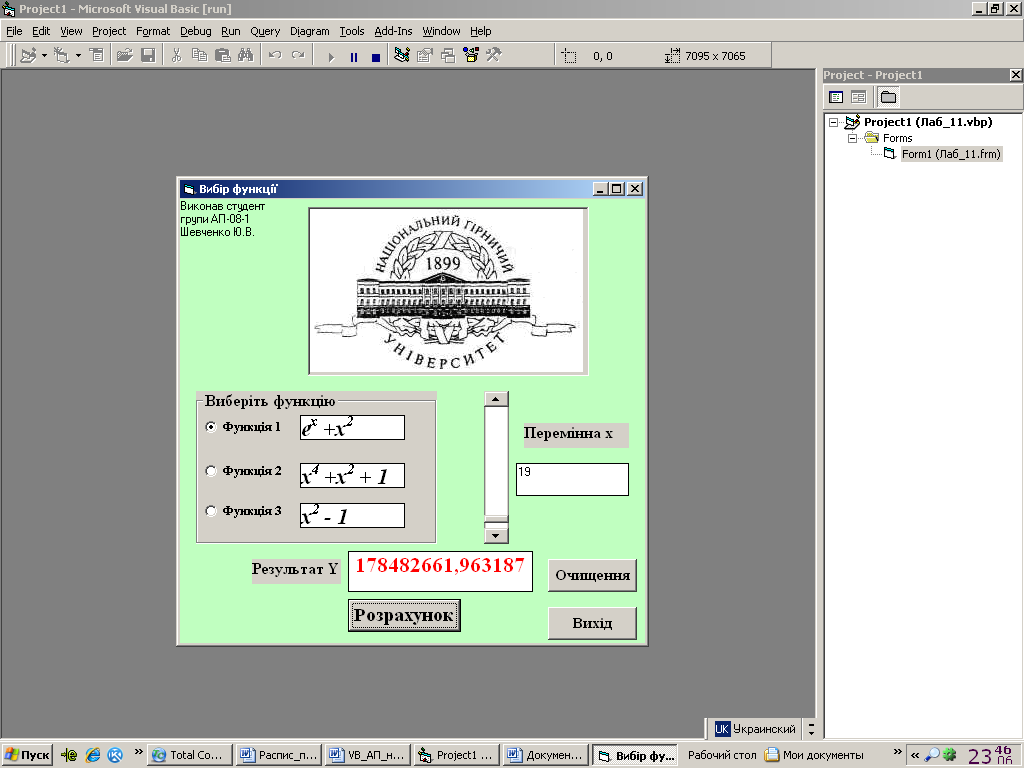Open the Edit menu
1024x768 pixels.
tap(41, 31)
